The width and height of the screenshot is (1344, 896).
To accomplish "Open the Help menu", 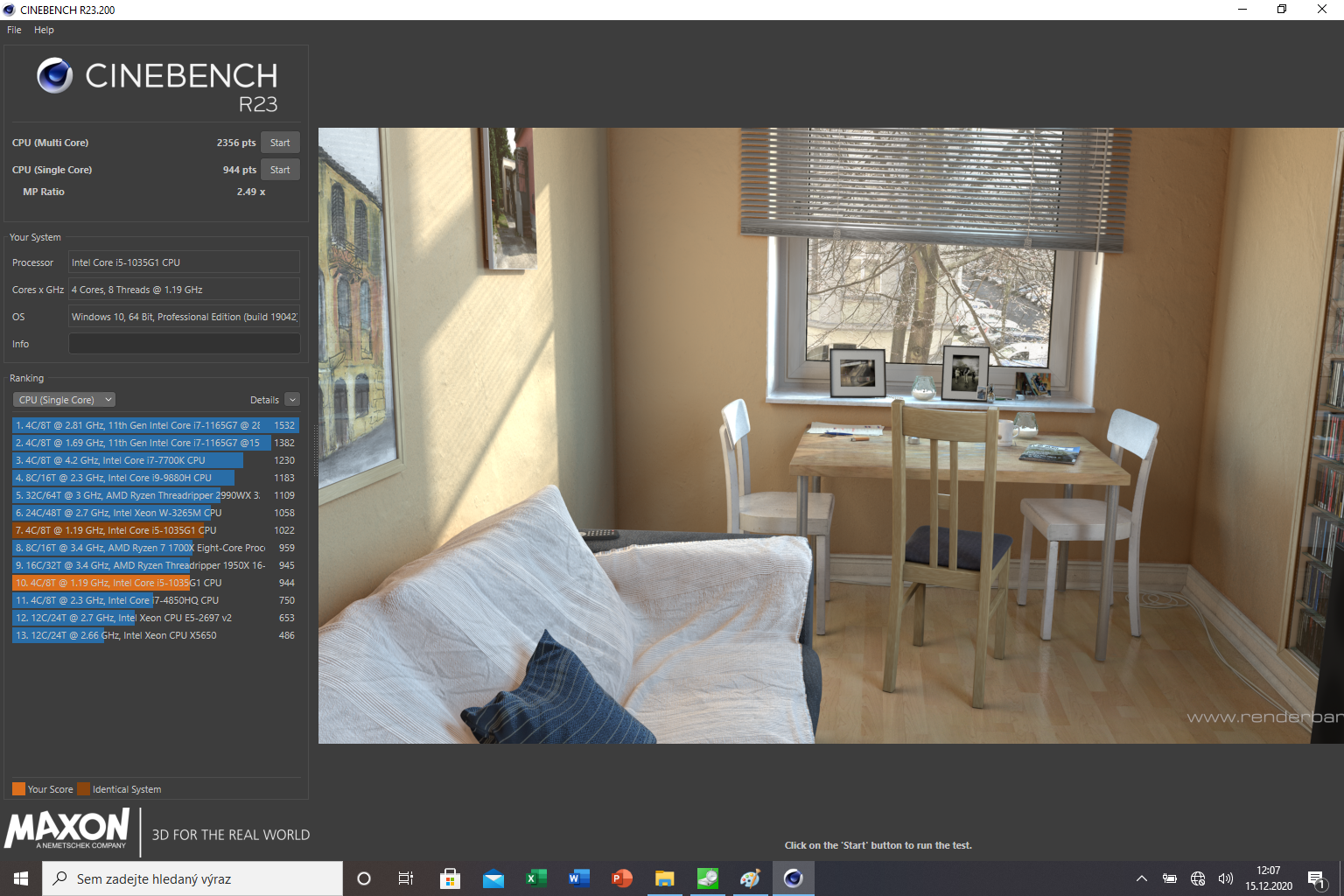I will coord(44,30).
